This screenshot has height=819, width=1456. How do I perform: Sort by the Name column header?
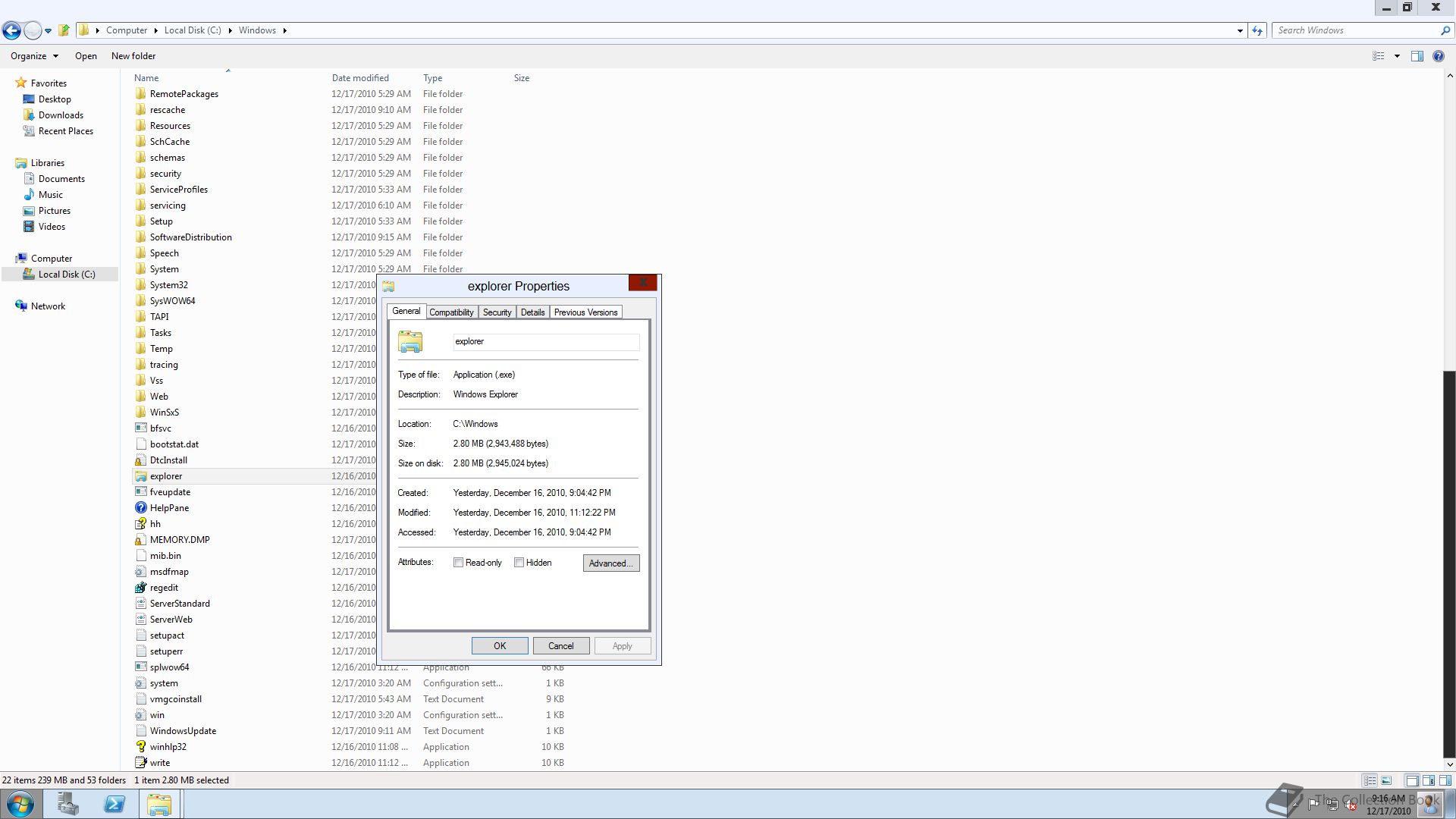coord(146,78)
